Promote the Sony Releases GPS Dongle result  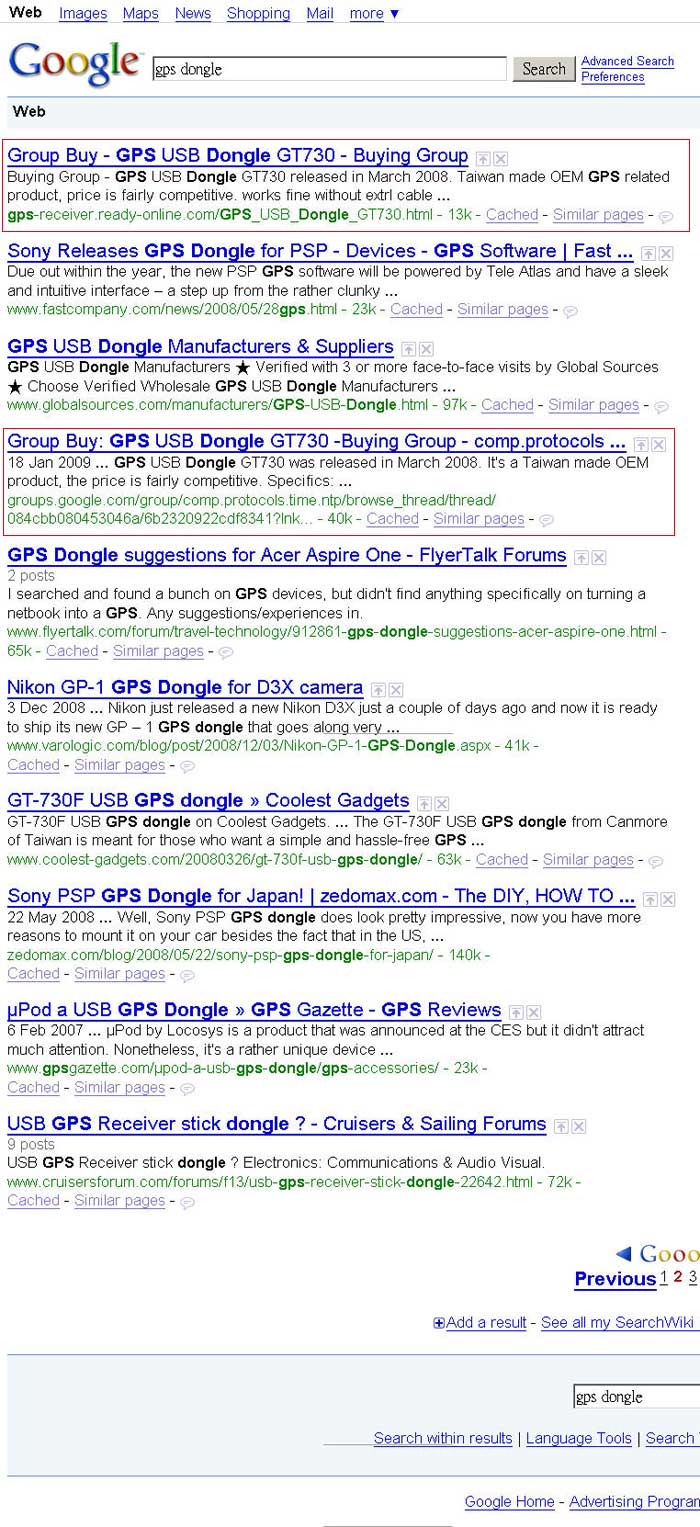coord(648,254)
